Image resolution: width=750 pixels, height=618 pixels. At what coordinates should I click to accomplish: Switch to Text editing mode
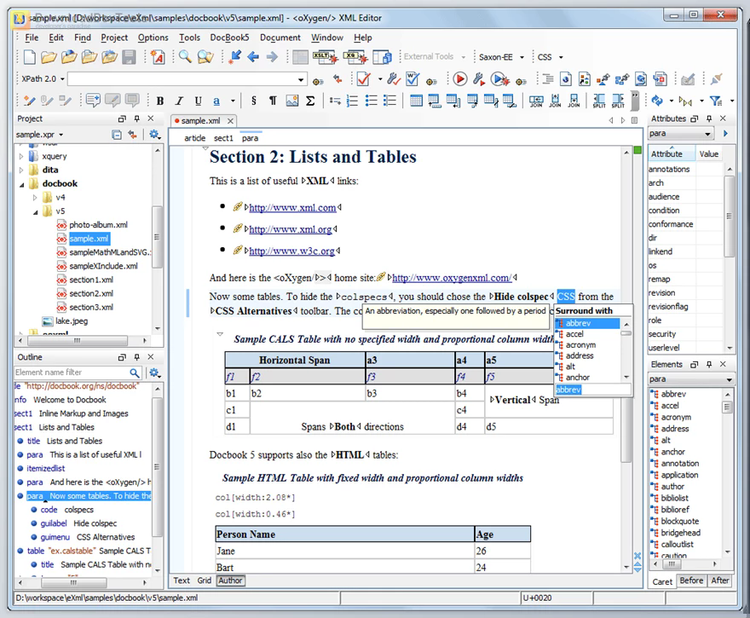click(x=181, y=580)
